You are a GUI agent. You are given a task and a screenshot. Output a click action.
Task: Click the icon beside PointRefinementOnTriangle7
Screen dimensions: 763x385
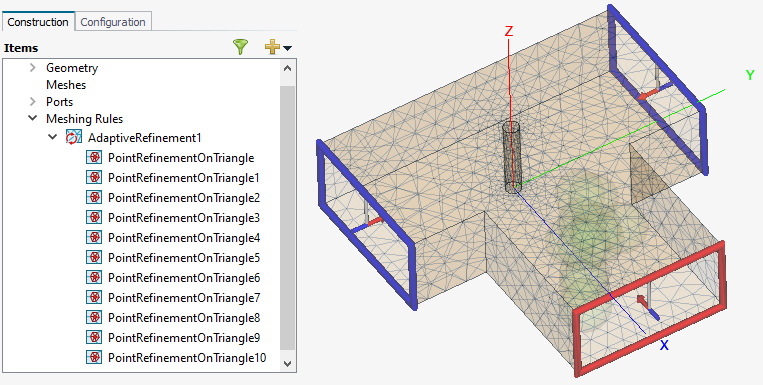(94, 297)
